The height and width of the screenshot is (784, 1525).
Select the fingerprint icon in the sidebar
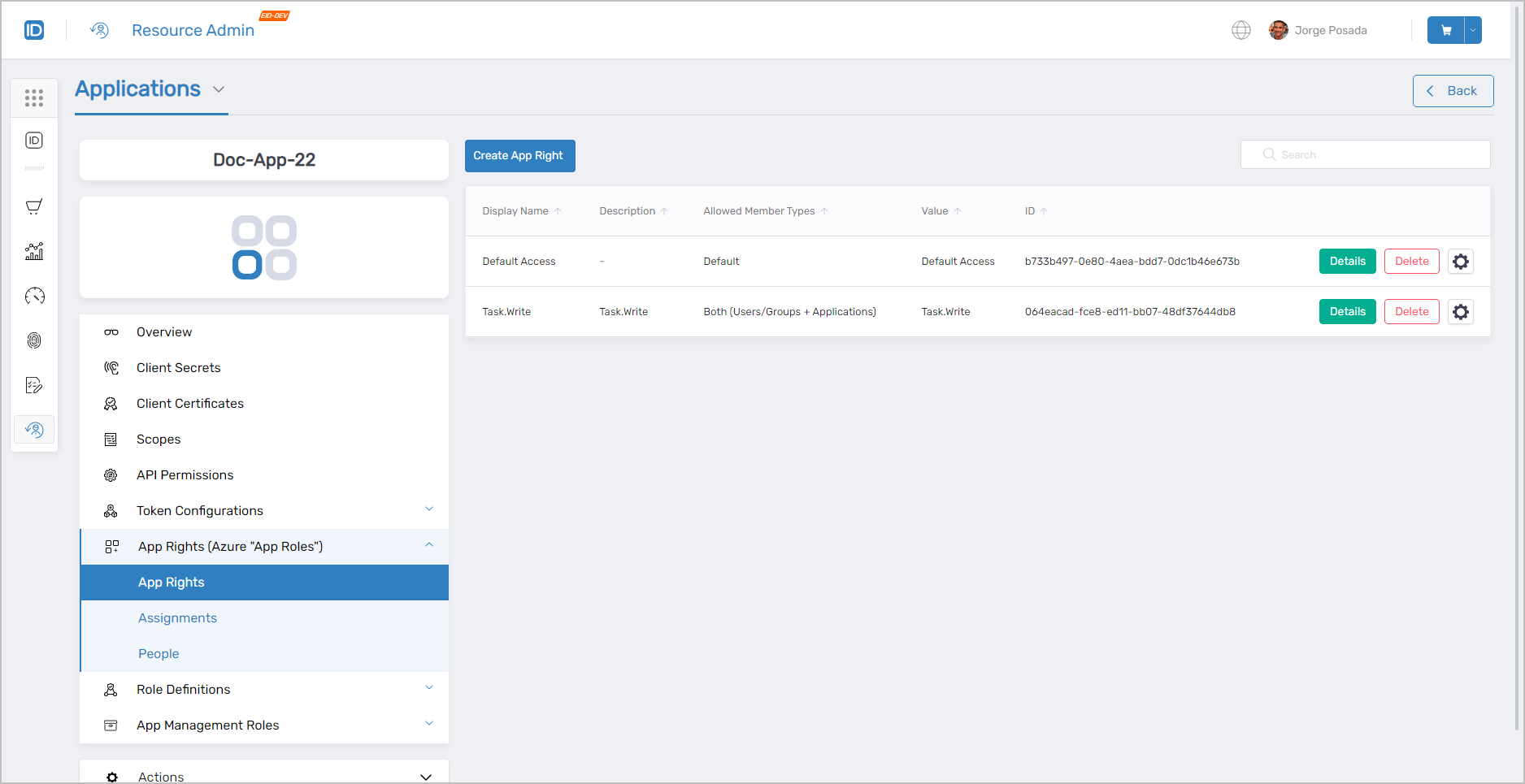click(34, 340)
